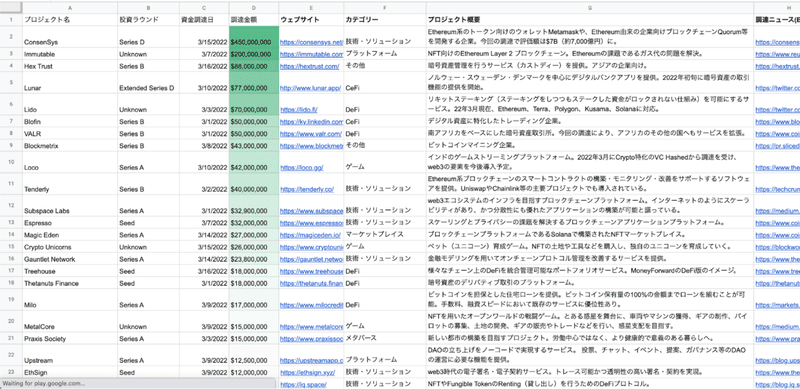The width and height of the screenshot is (800, 389).
Task: Open the hextrust.com link
Action: 310,66
